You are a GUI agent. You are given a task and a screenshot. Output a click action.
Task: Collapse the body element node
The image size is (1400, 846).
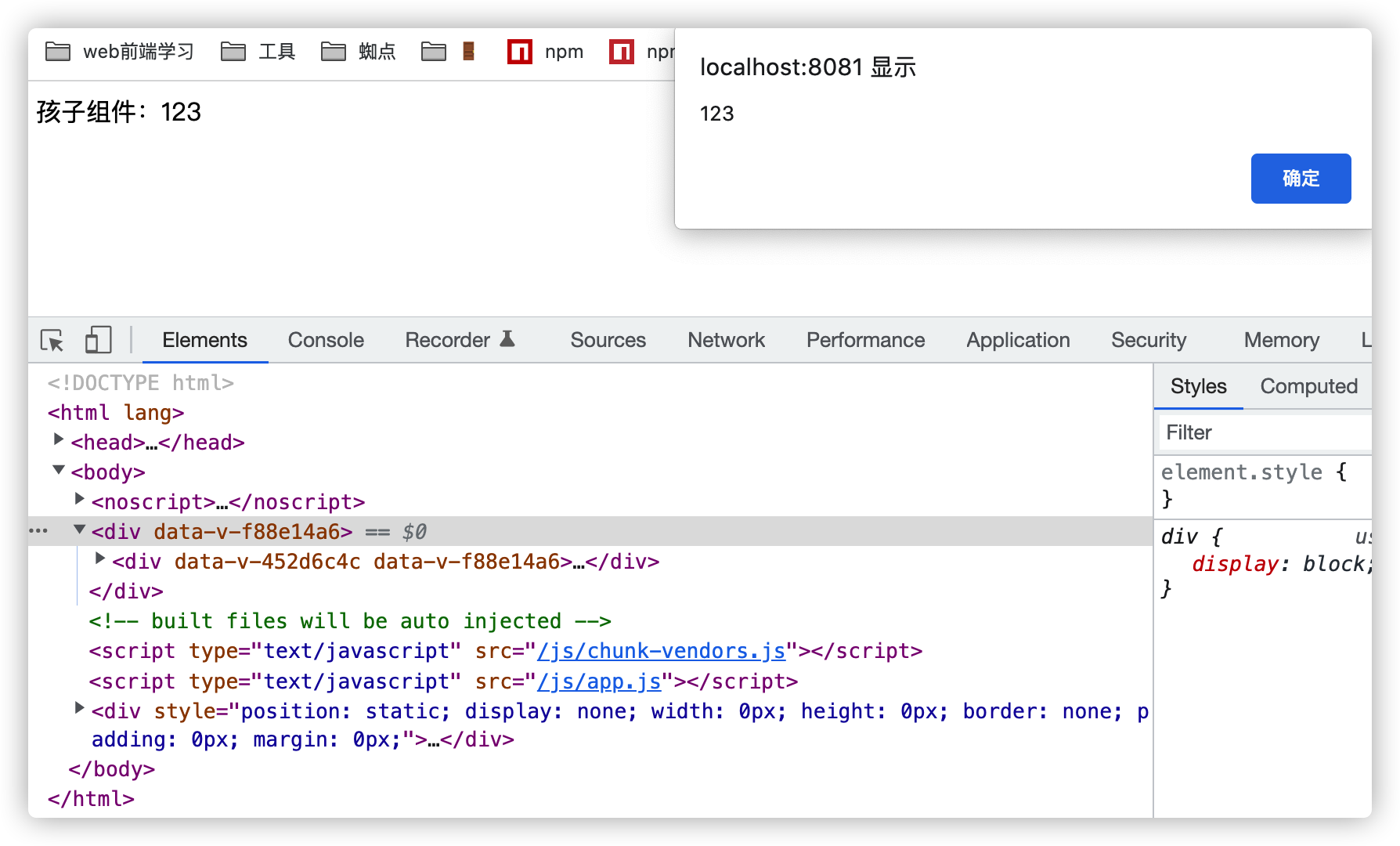tap(59, 470)
